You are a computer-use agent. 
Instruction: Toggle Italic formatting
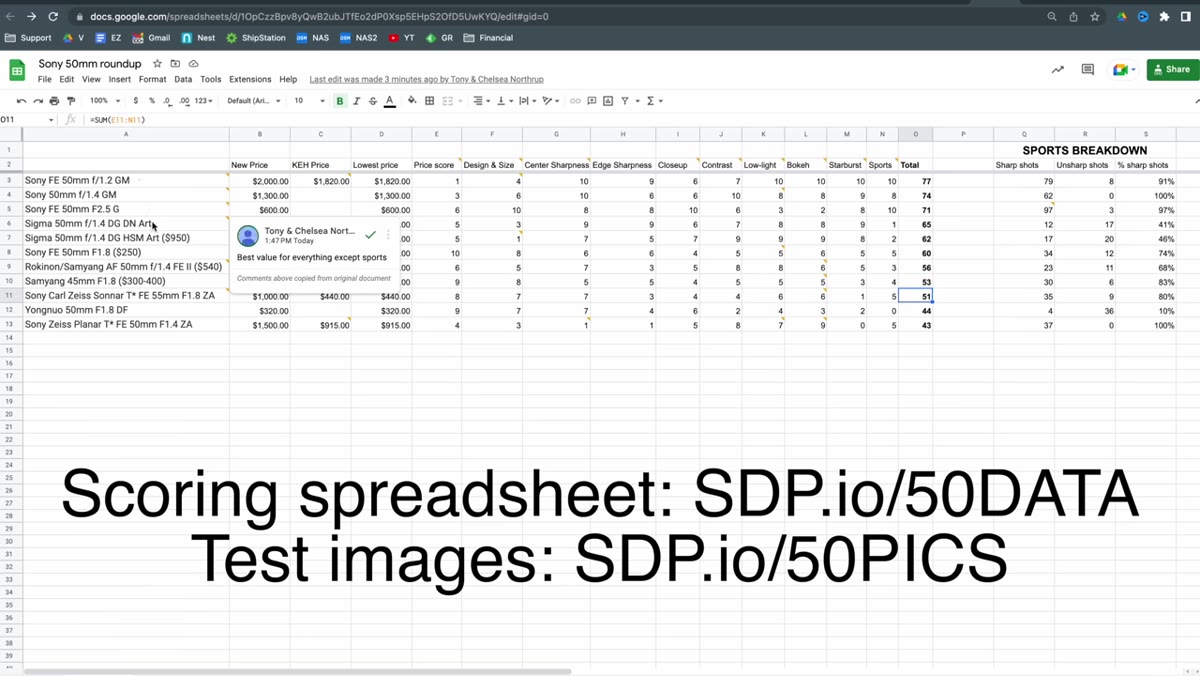pyautogui.click(x=356, y=101)
